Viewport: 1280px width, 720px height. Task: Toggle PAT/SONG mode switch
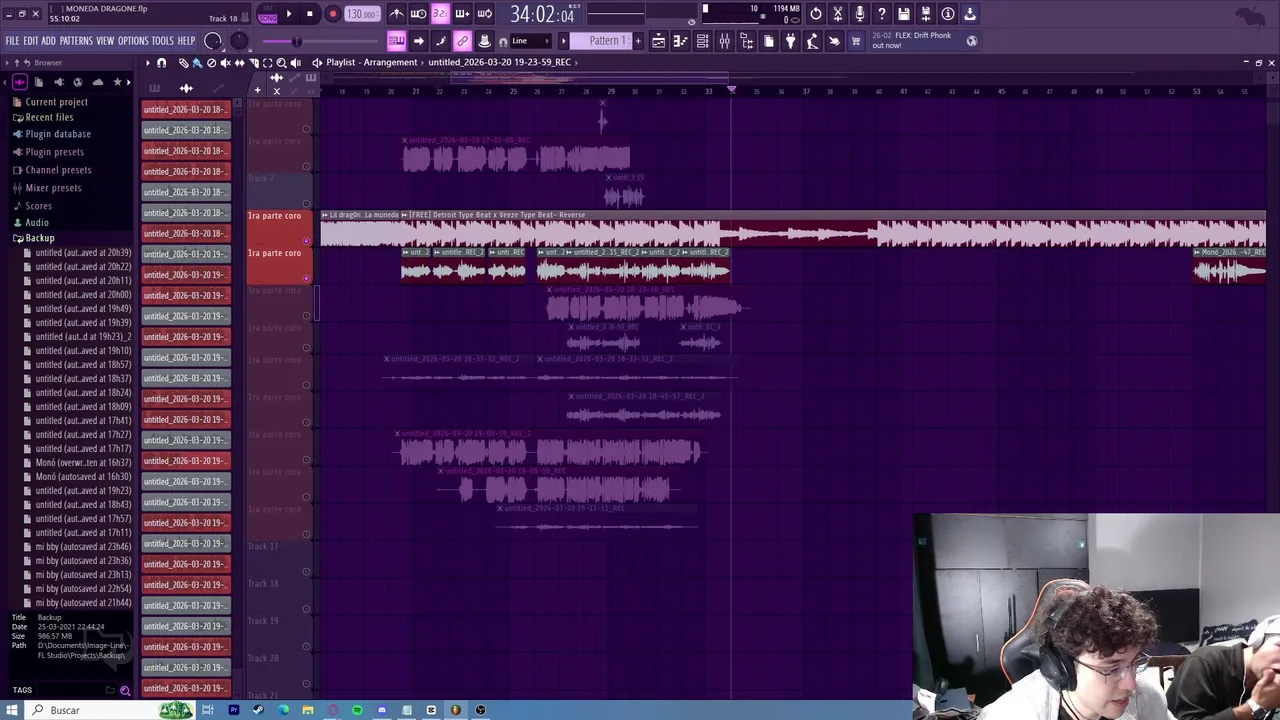tap(267, 14)
